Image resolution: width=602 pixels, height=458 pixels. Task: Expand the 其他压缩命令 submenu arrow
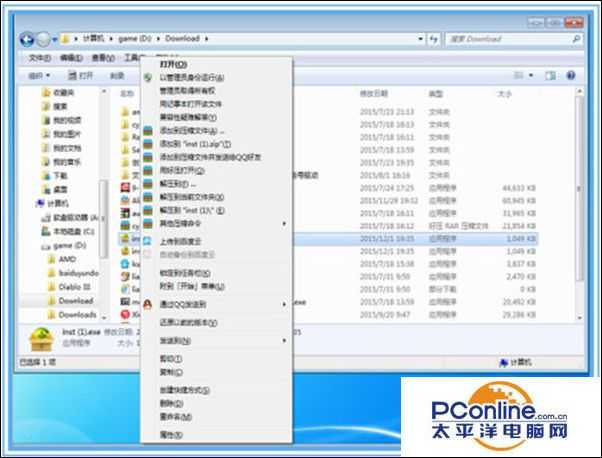coord(284,224)
